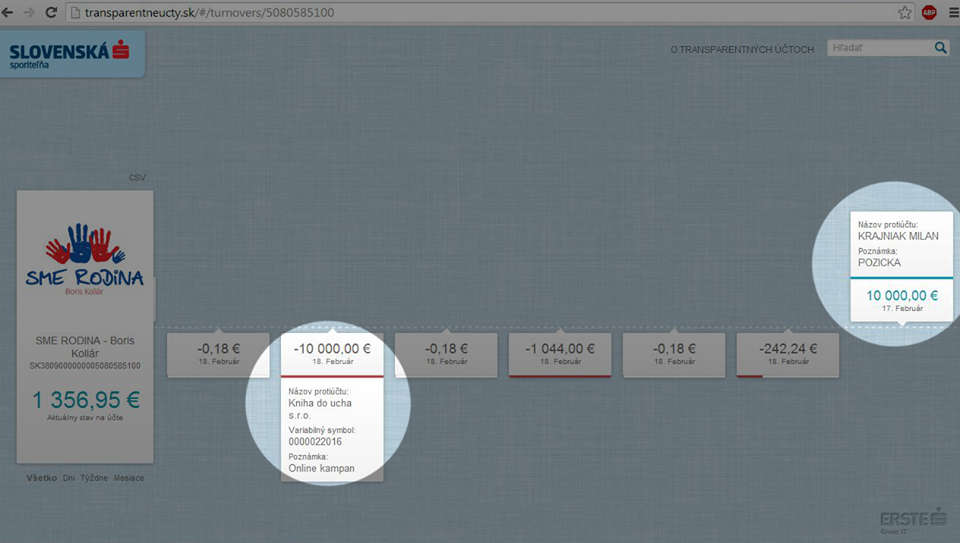Click the KRAJNIAK MILAN counterparty name
Image resolution: width=960 pixels, height=543 pixels.
[898, 236]
